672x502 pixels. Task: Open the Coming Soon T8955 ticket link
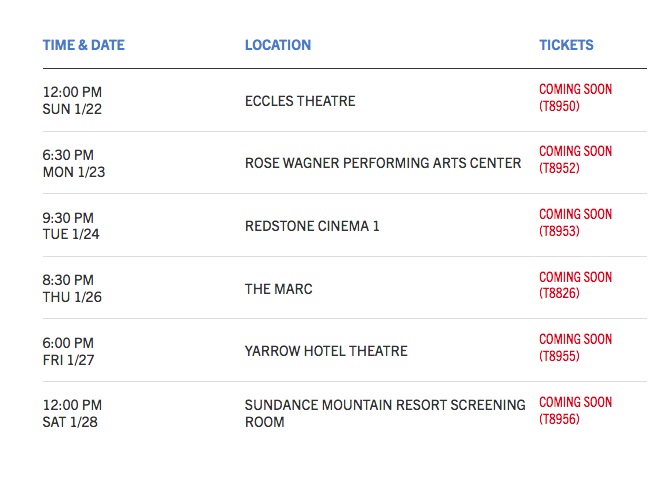pos(575,348)
